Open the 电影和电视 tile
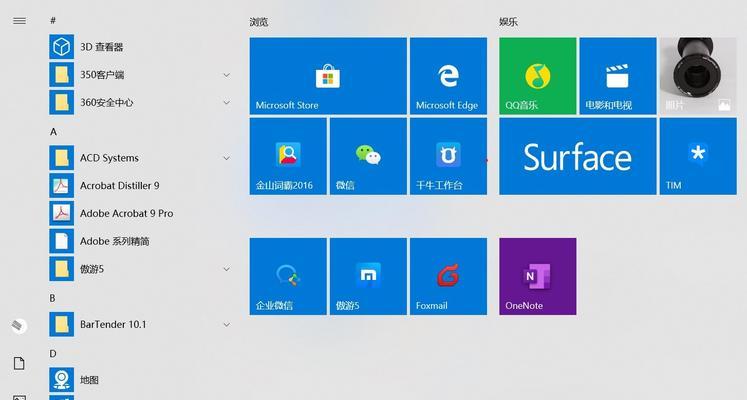 pyautogui.click(x=618, y=76)
